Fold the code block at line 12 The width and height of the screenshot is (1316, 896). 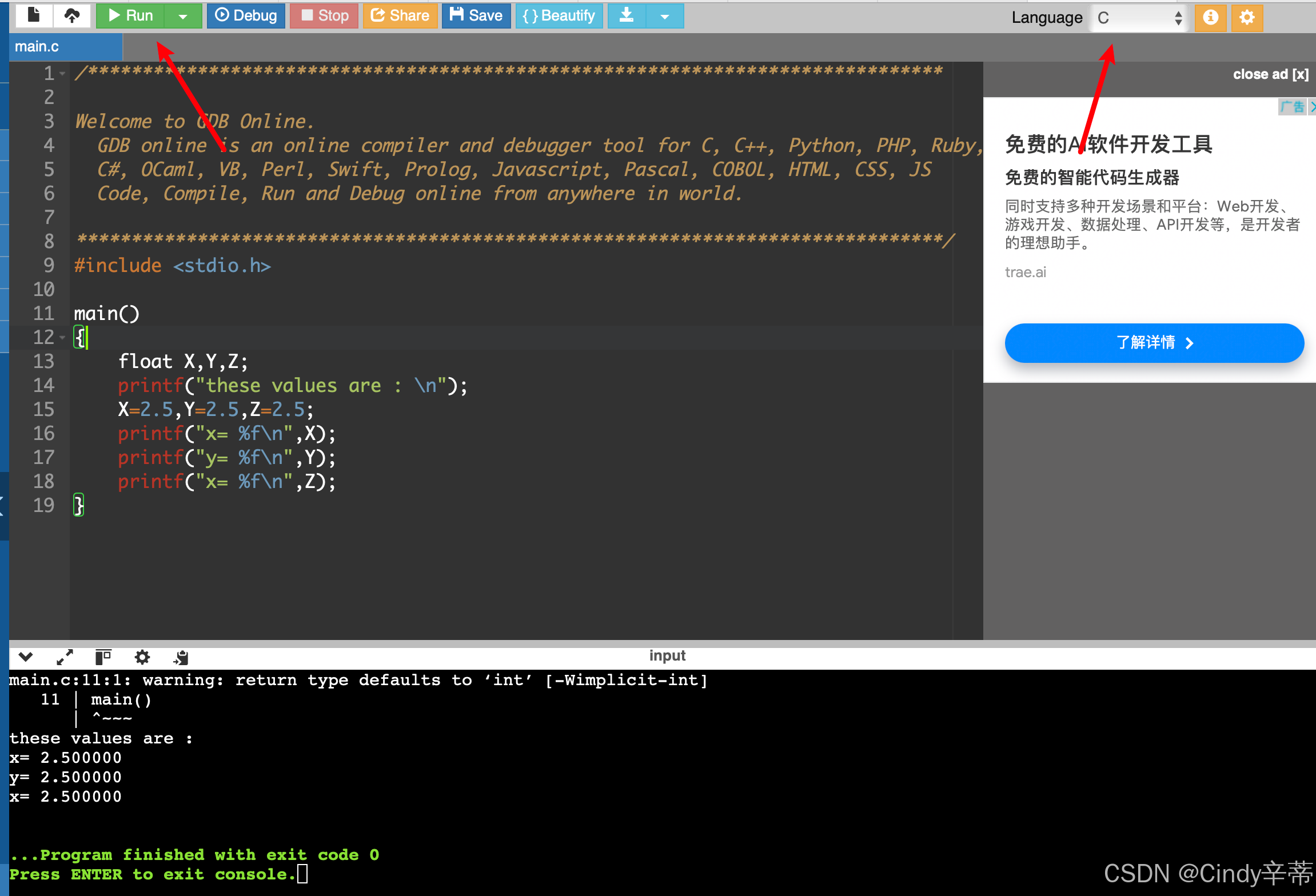tap(62, 337)
